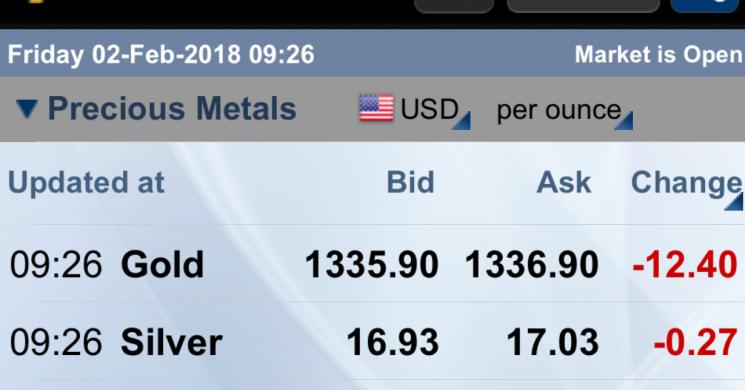This screenshot has width=745, height=390.
Task: Select the Updated at column header
Action: [x=86, y=183]
